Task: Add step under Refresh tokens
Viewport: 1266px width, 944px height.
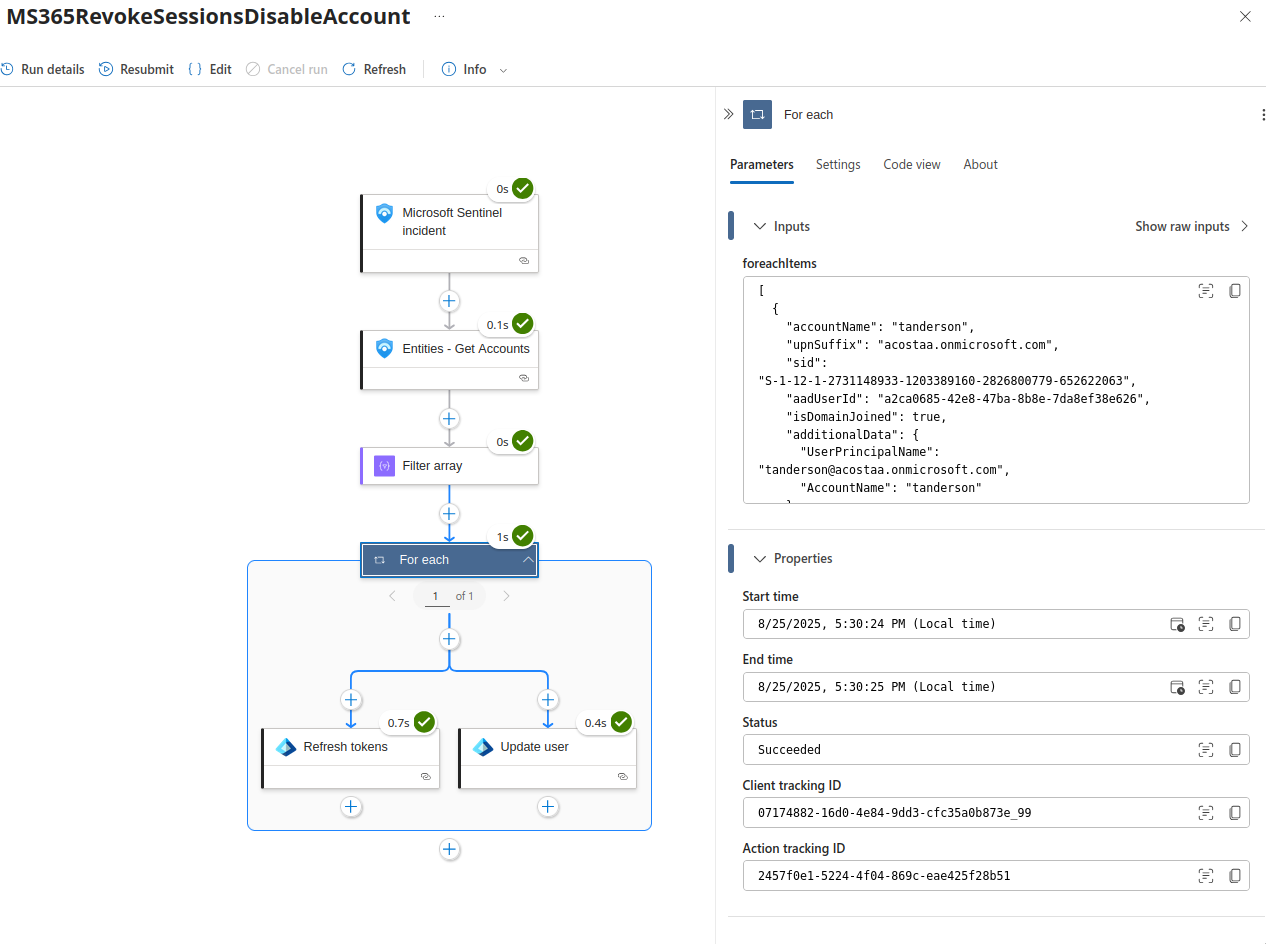Action: tap(351, 807)
